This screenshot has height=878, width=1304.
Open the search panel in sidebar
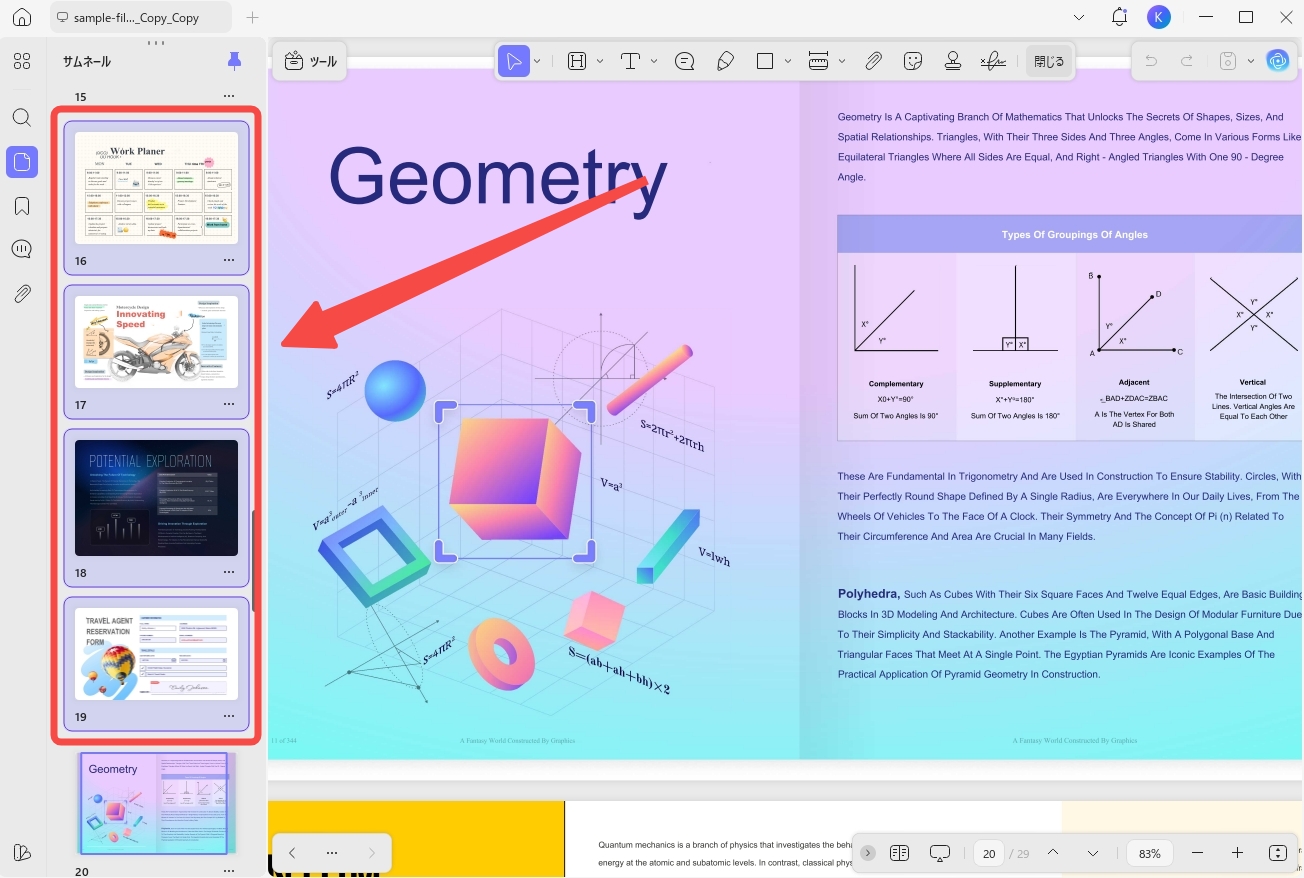(22, 118)
